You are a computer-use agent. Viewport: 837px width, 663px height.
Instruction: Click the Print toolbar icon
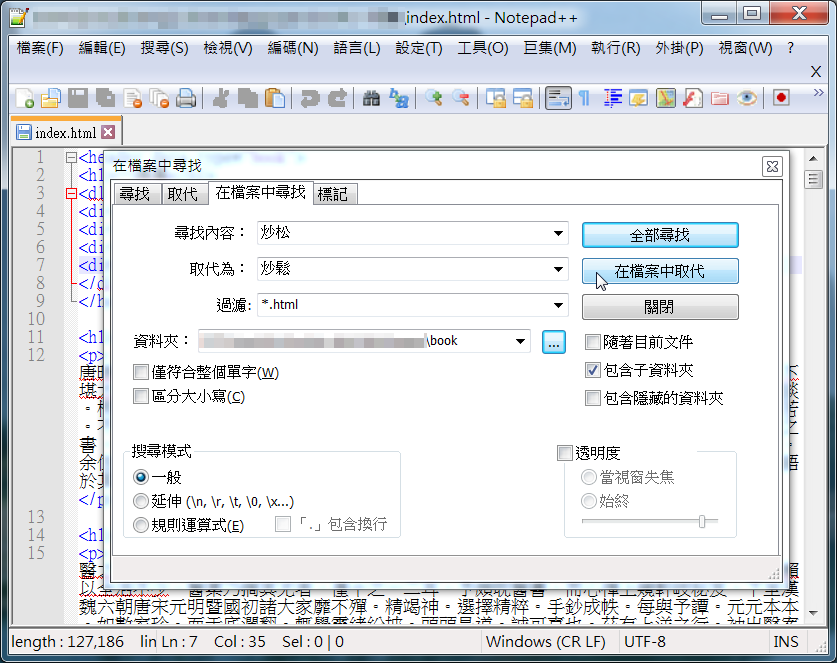tap(186, 98)
